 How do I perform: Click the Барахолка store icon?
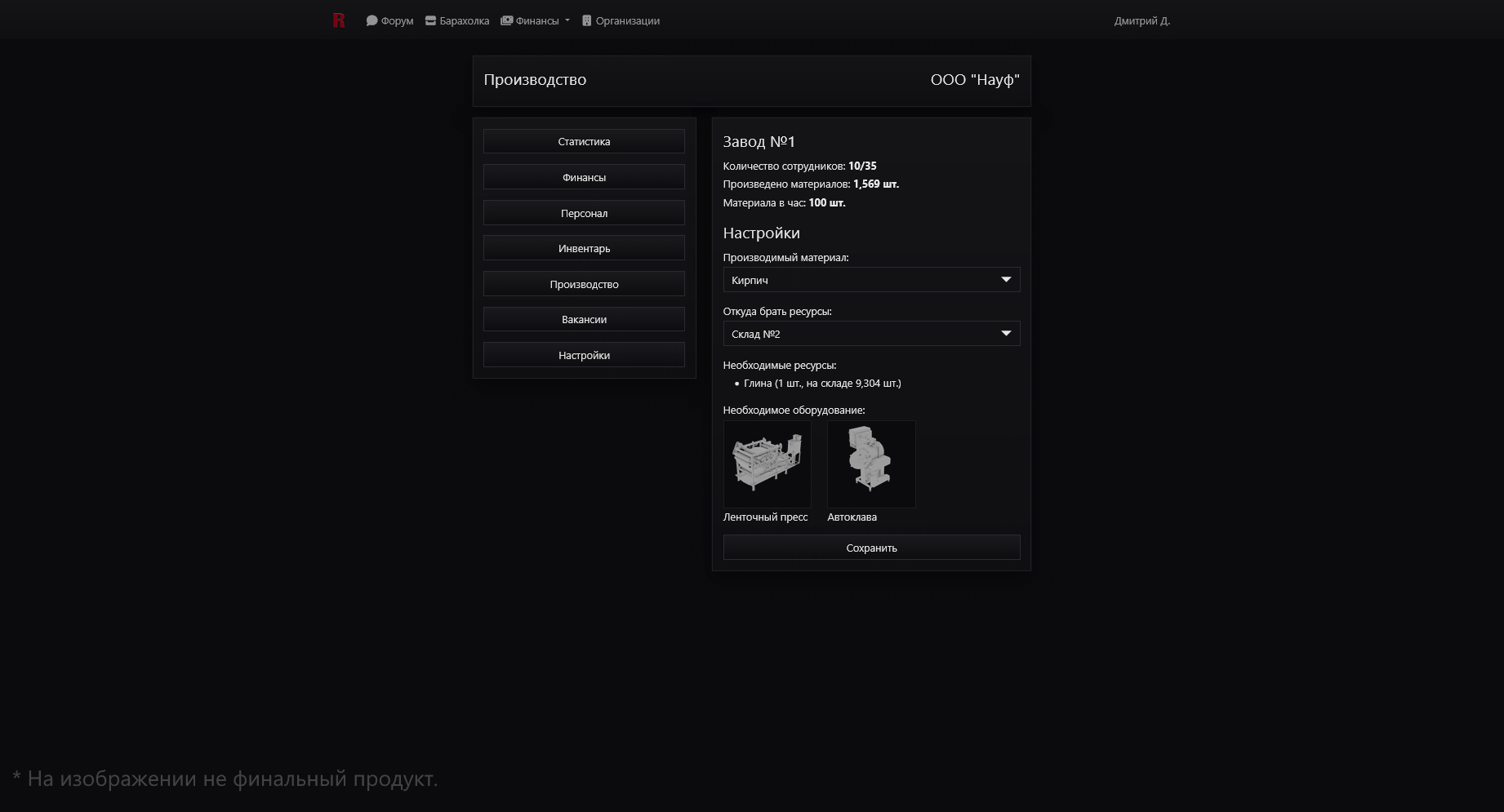pos(430,20)
